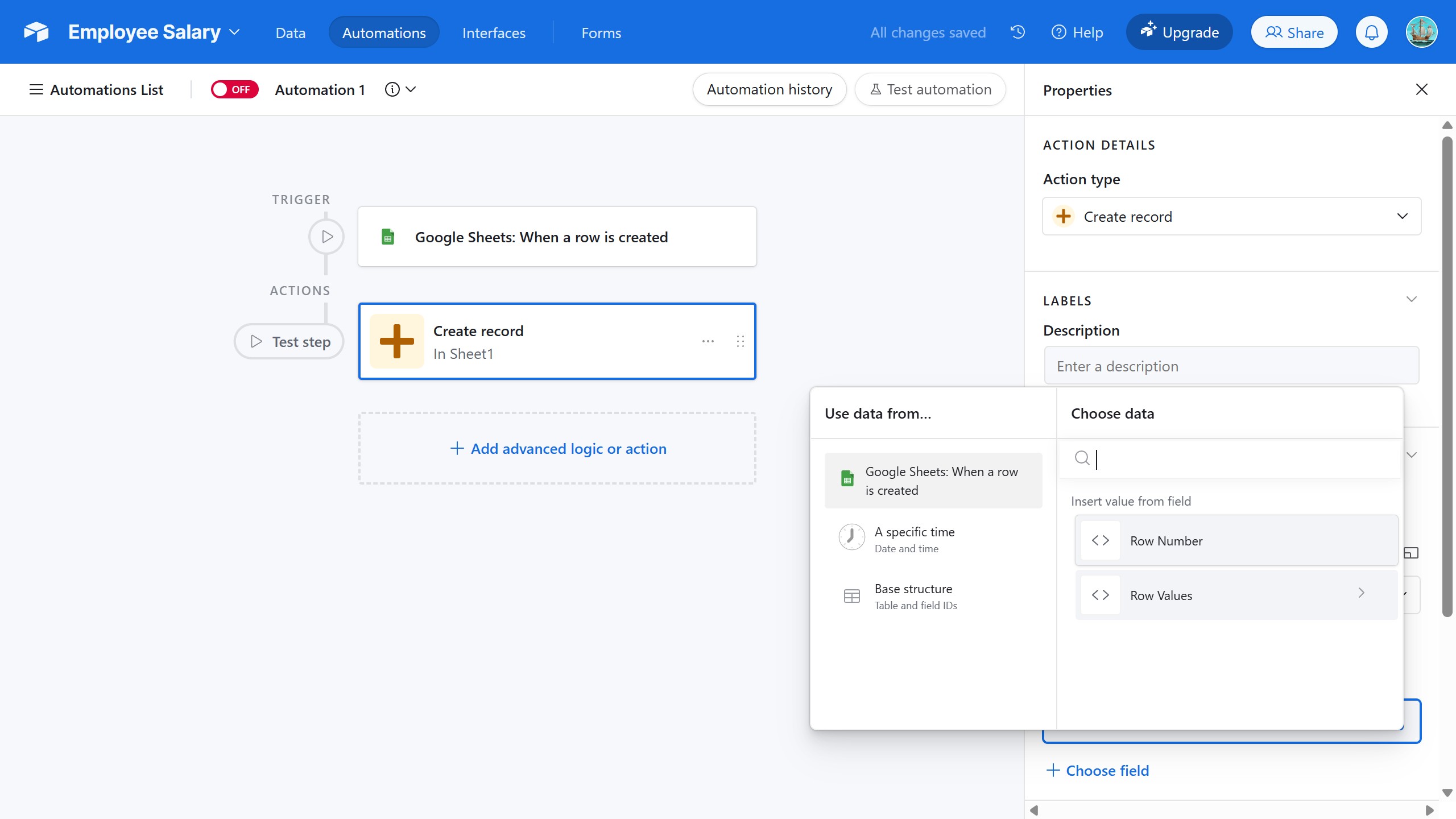Click the Base structure table icon
Image resolution: width=1456 pixels, height=819 pixels.
coord(852,596)
